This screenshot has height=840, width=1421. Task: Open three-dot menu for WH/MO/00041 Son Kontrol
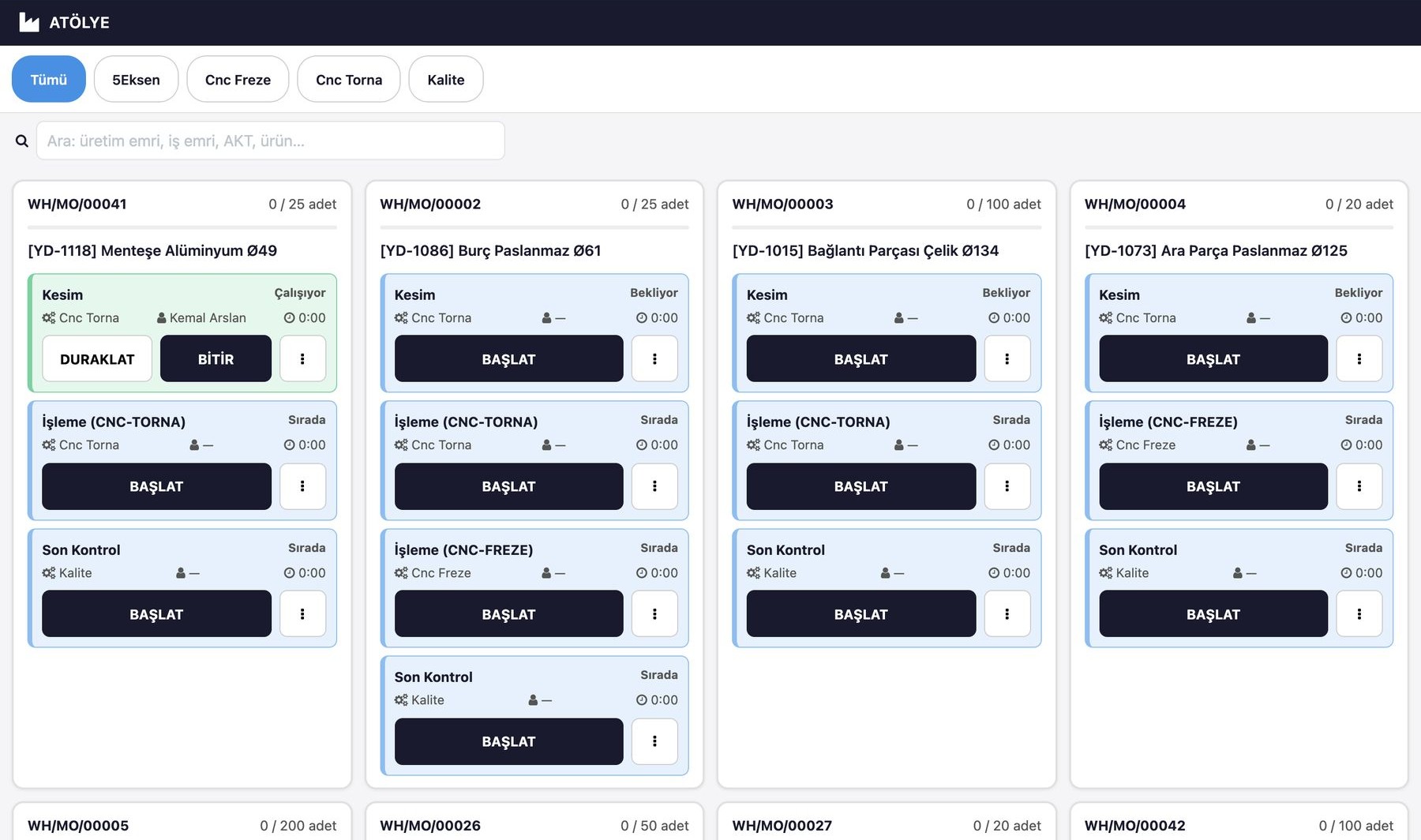302,613
